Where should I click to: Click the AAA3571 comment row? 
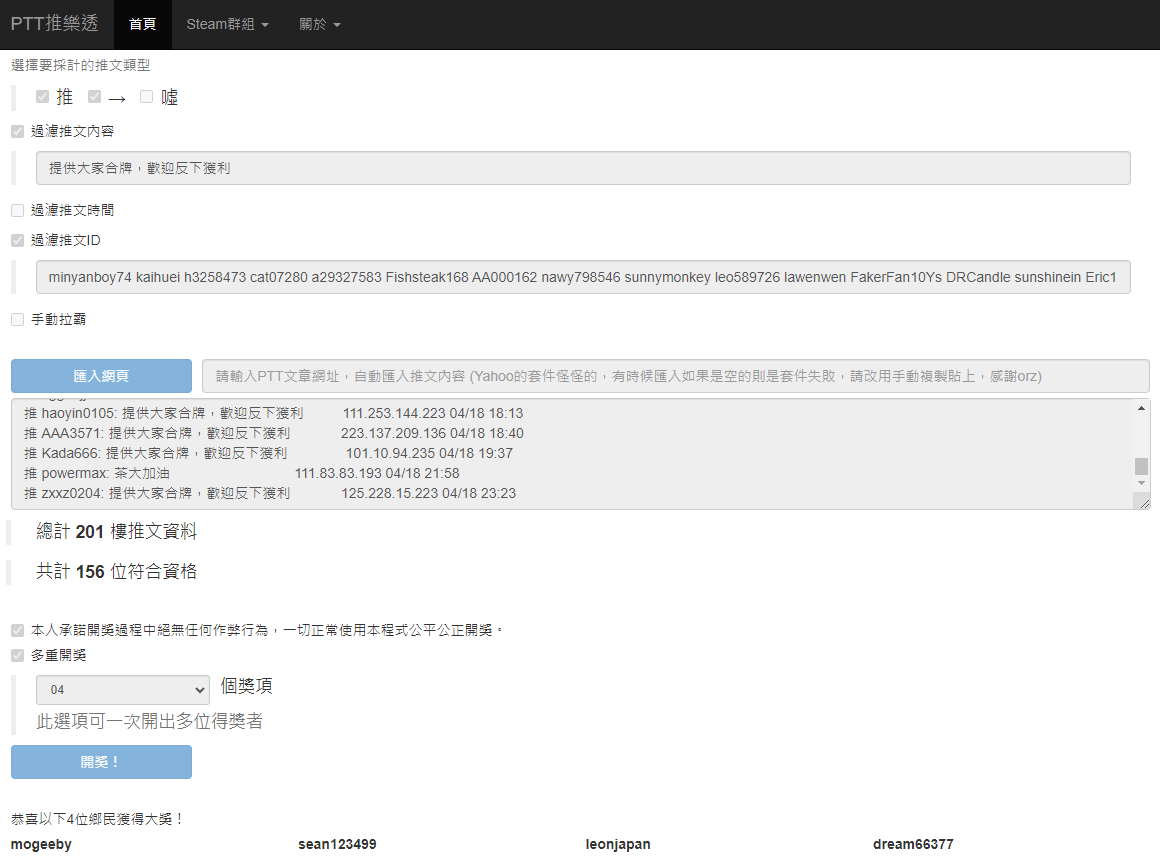tap(273, 433)
